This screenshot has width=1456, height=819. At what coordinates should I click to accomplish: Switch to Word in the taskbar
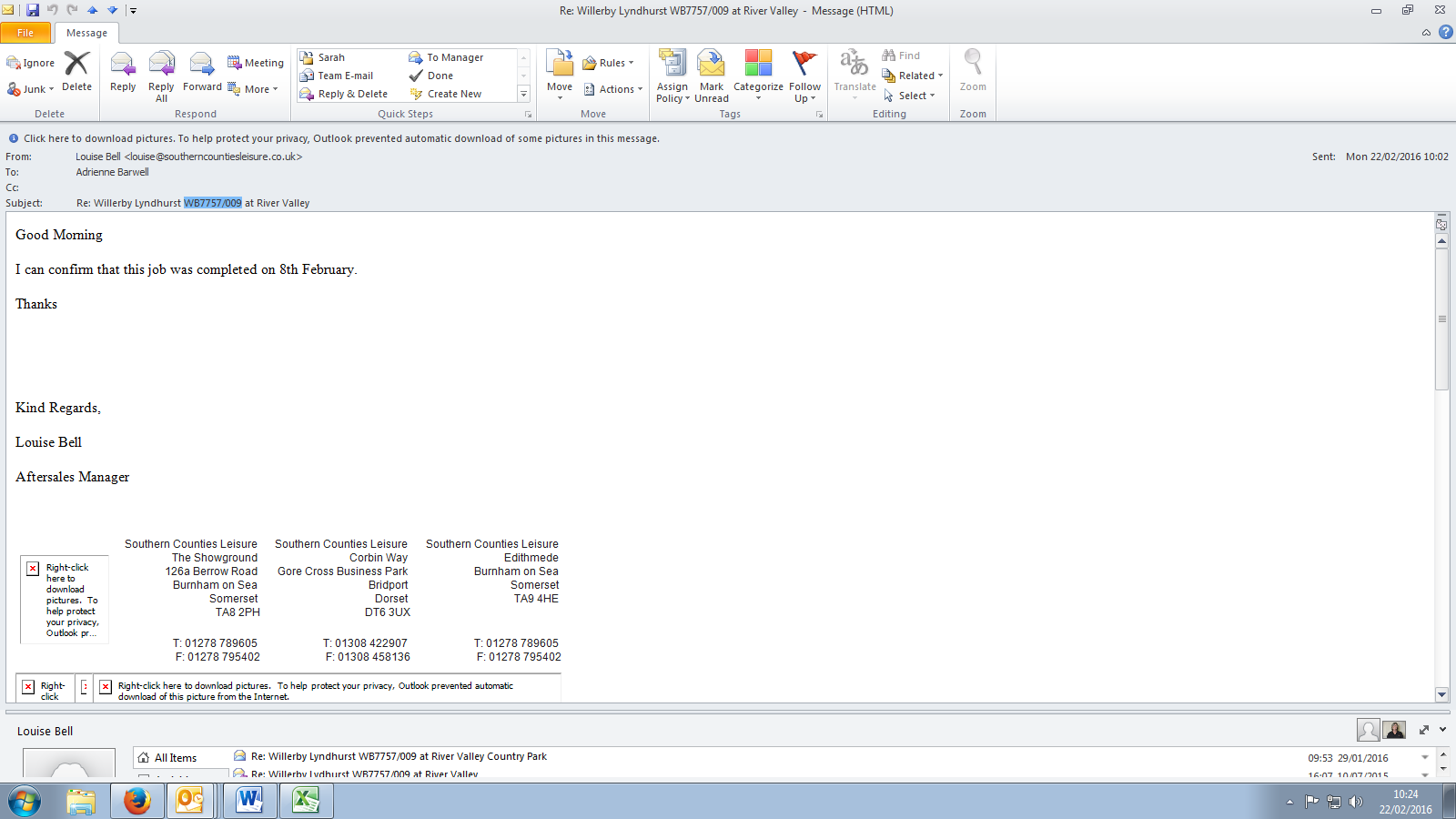248,801
